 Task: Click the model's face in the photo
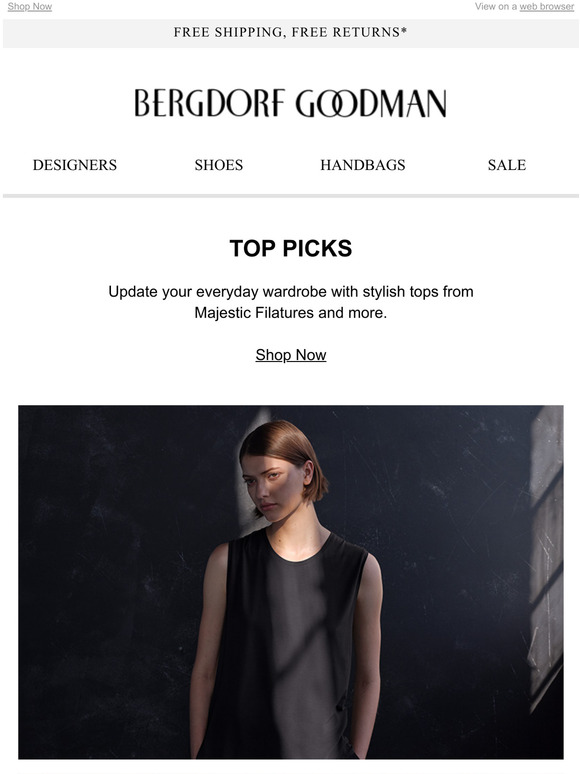pos(271,489)
